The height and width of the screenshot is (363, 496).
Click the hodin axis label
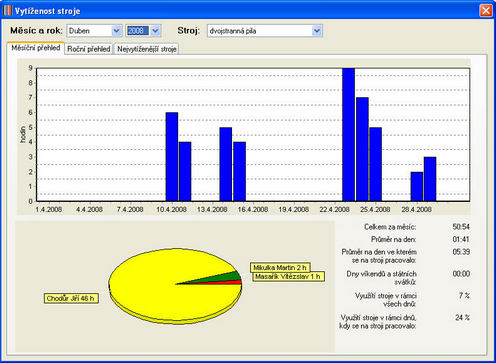click(23, 134)
